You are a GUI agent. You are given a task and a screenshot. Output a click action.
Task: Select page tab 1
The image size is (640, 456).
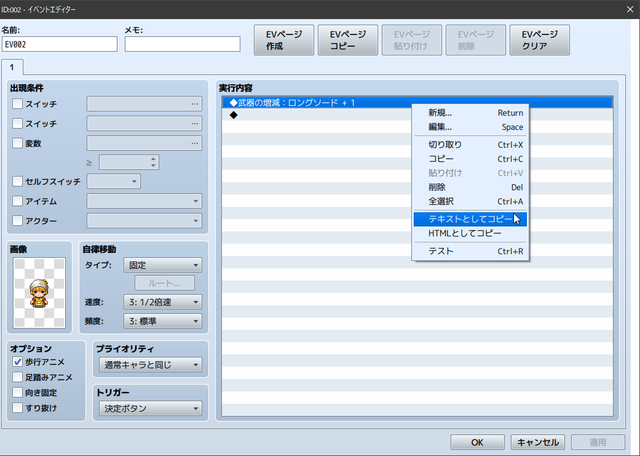pos(12,67)
